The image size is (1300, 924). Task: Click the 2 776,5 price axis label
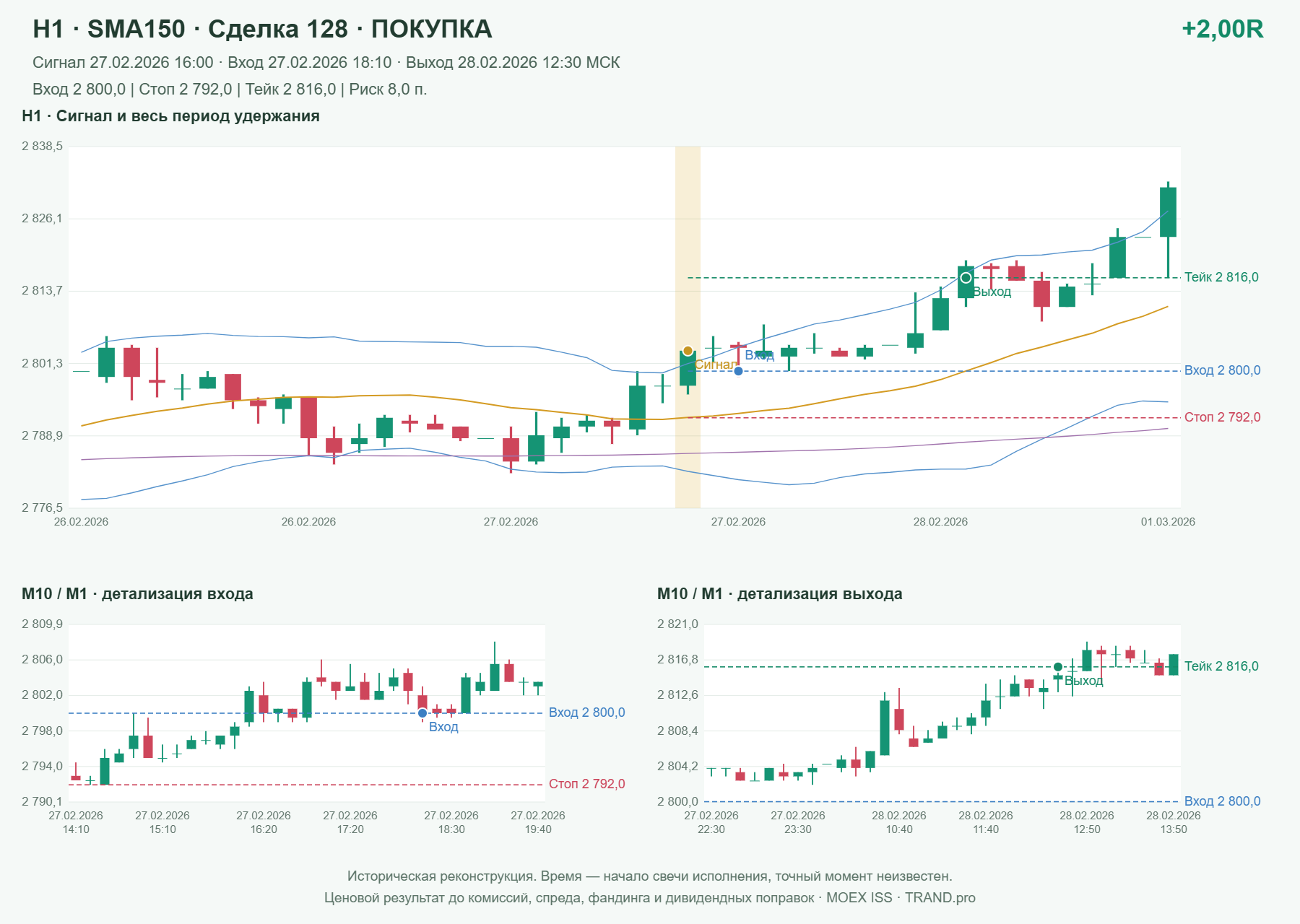42,508
